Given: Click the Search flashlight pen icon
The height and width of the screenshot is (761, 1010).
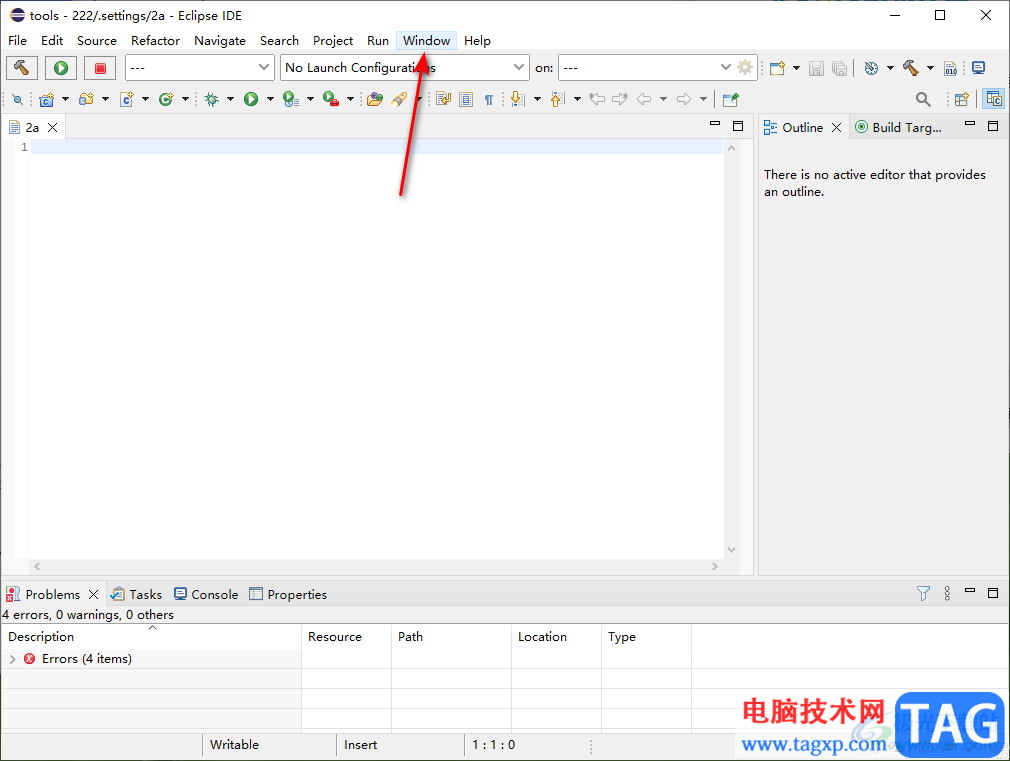Looking at the screenshot, I should (399, 99).
